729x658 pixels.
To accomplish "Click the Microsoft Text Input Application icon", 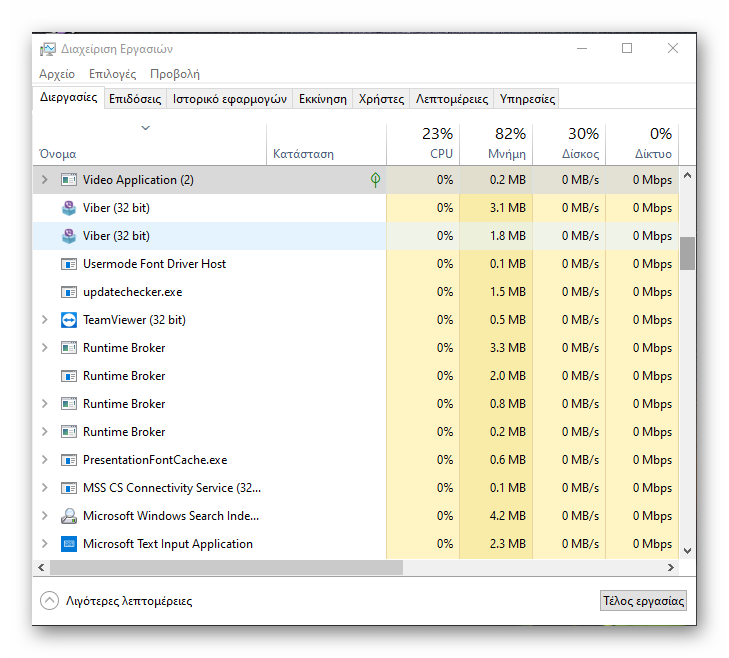I will [69, 544].
